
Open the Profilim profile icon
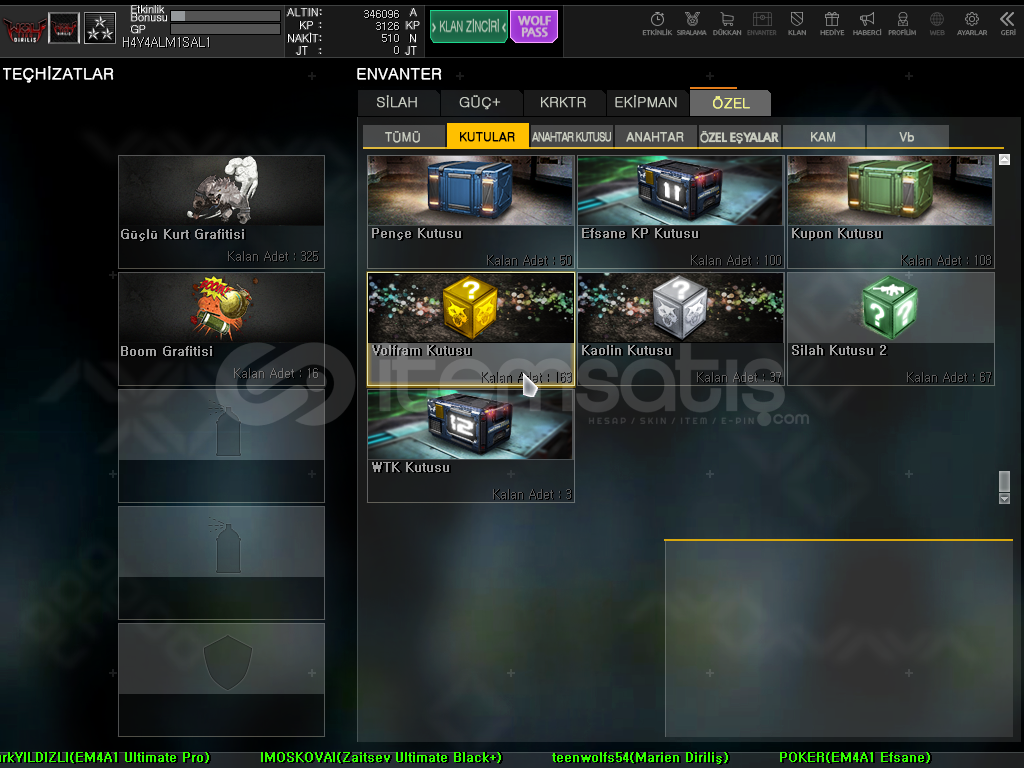[902, 24]
